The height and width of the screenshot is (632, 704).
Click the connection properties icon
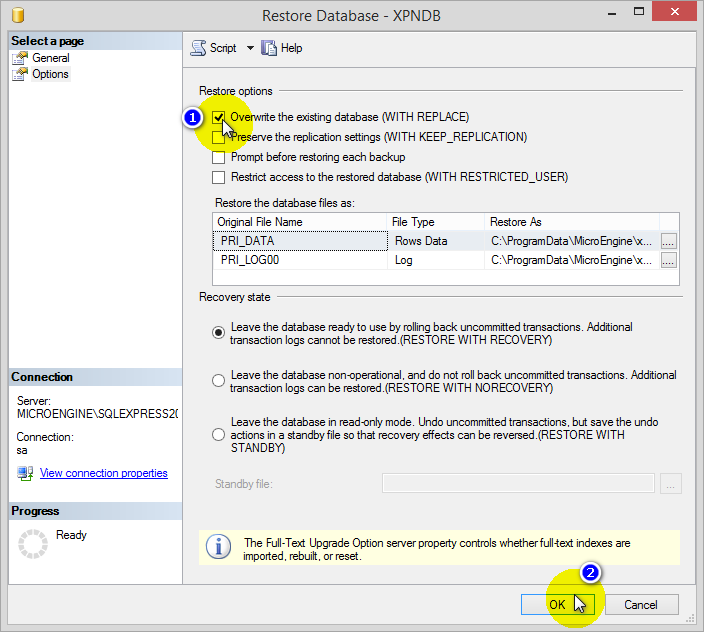[25, 473]
